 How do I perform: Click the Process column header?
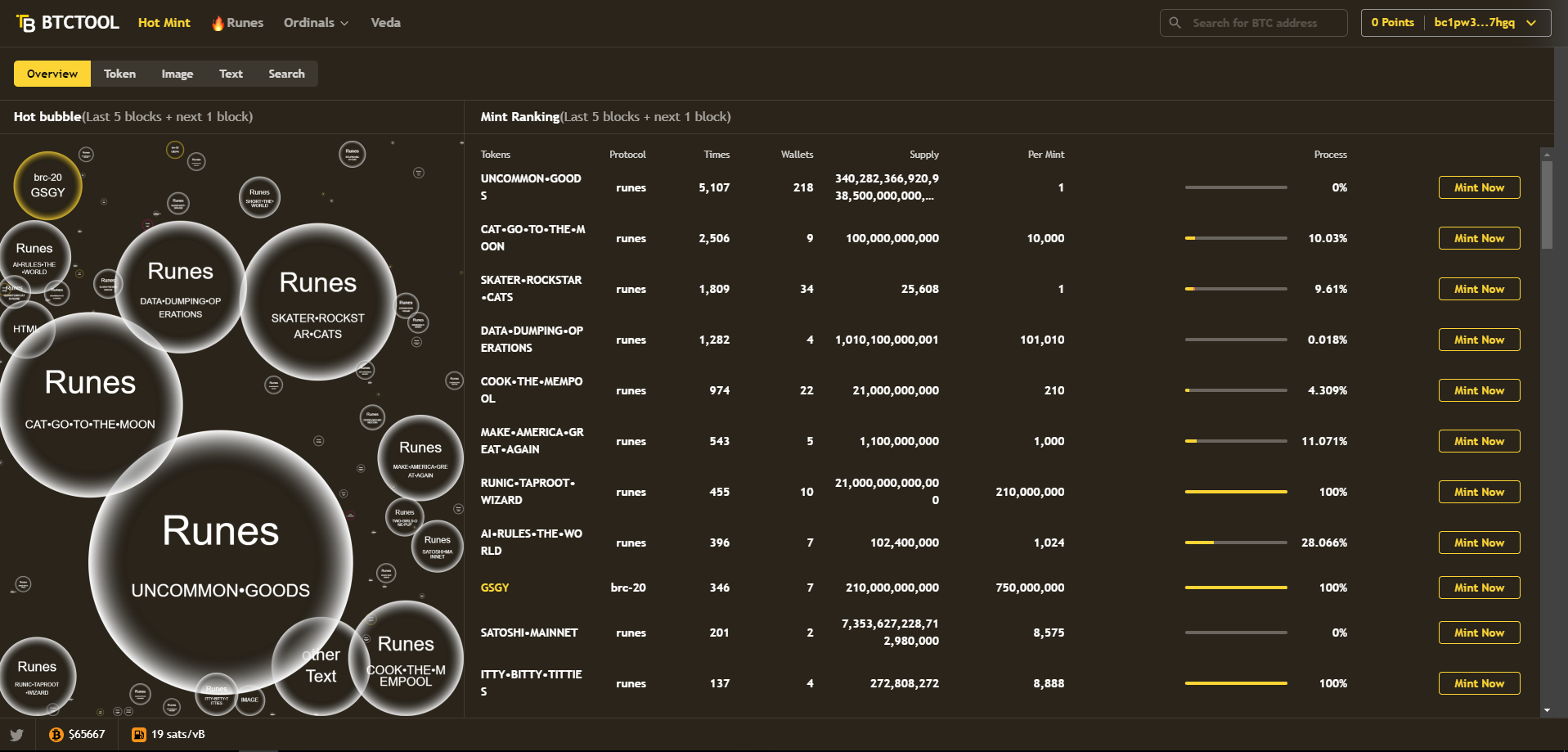pos(1330,155)
